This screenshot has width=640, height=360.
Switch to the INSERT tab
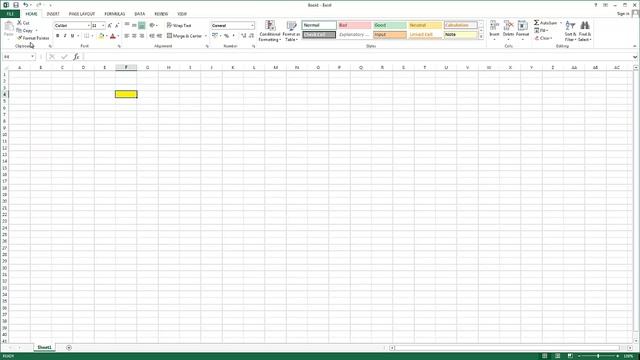(x=53, y=14)
